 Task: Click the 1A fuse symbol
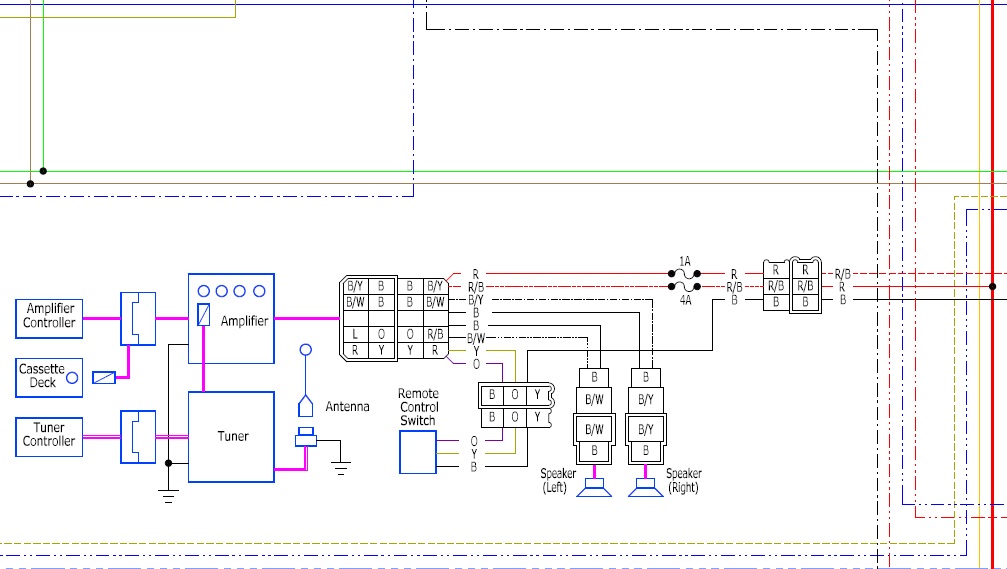point(684,272)
